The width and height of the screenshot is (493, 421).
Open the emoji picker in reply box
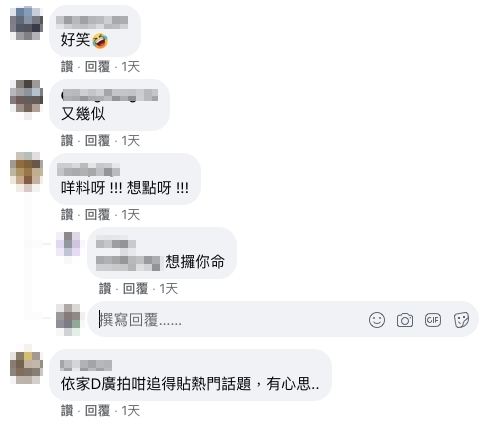point(377,320)
